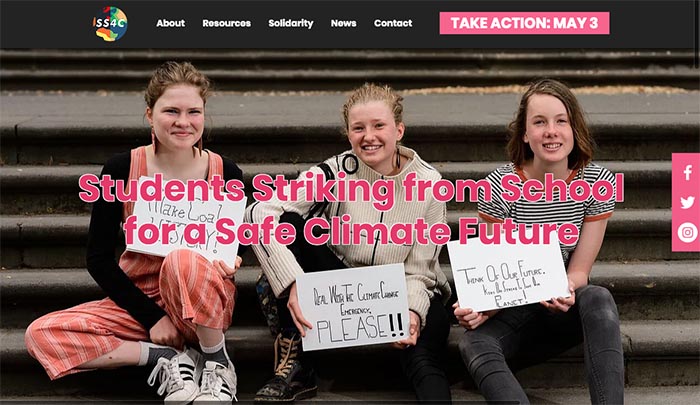Screen dimensions: 700x405
Task: Click the face of the girl wearing orange overalls
Action: [x=177, y=117]
